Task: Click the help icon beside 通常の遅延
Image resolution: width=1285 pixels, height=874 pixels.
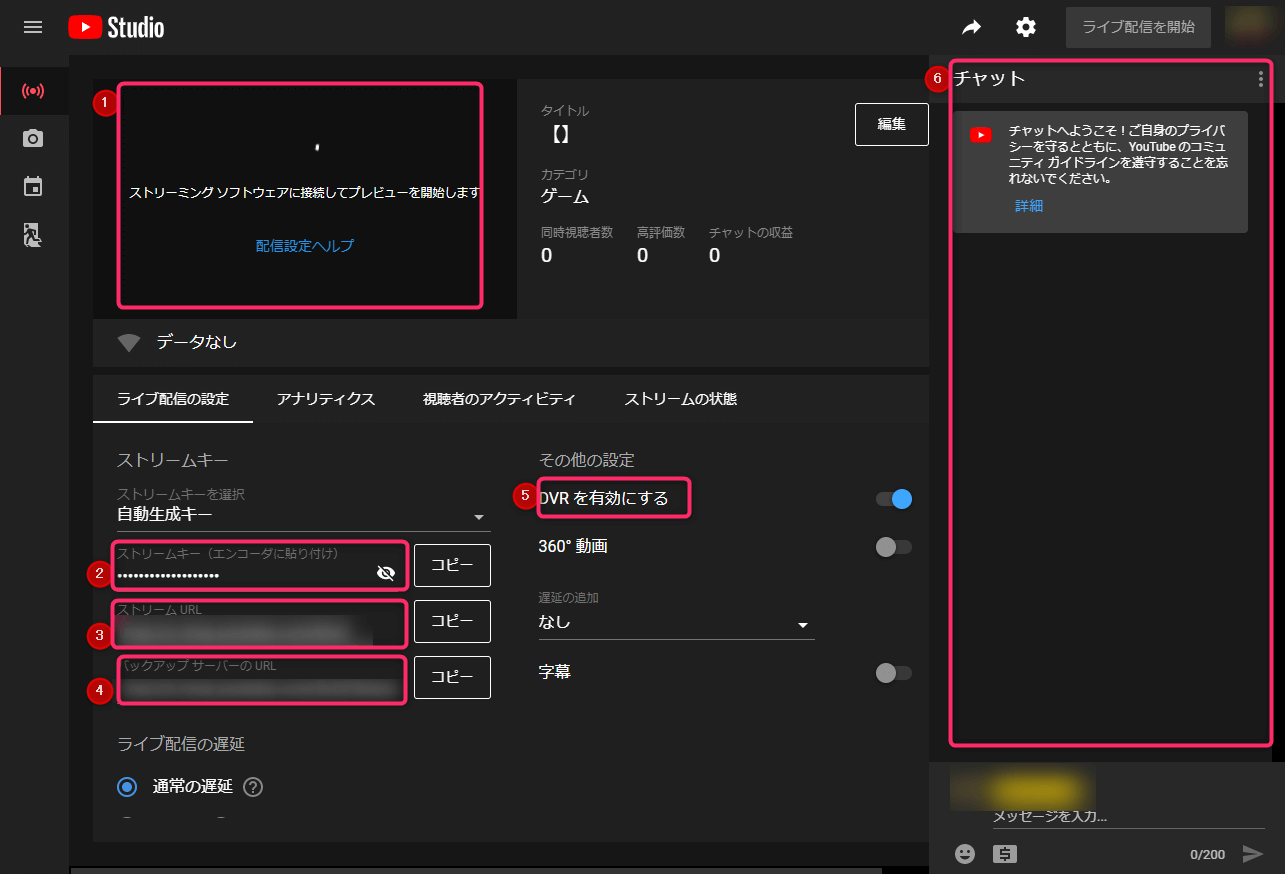Action: click(253, 787)
